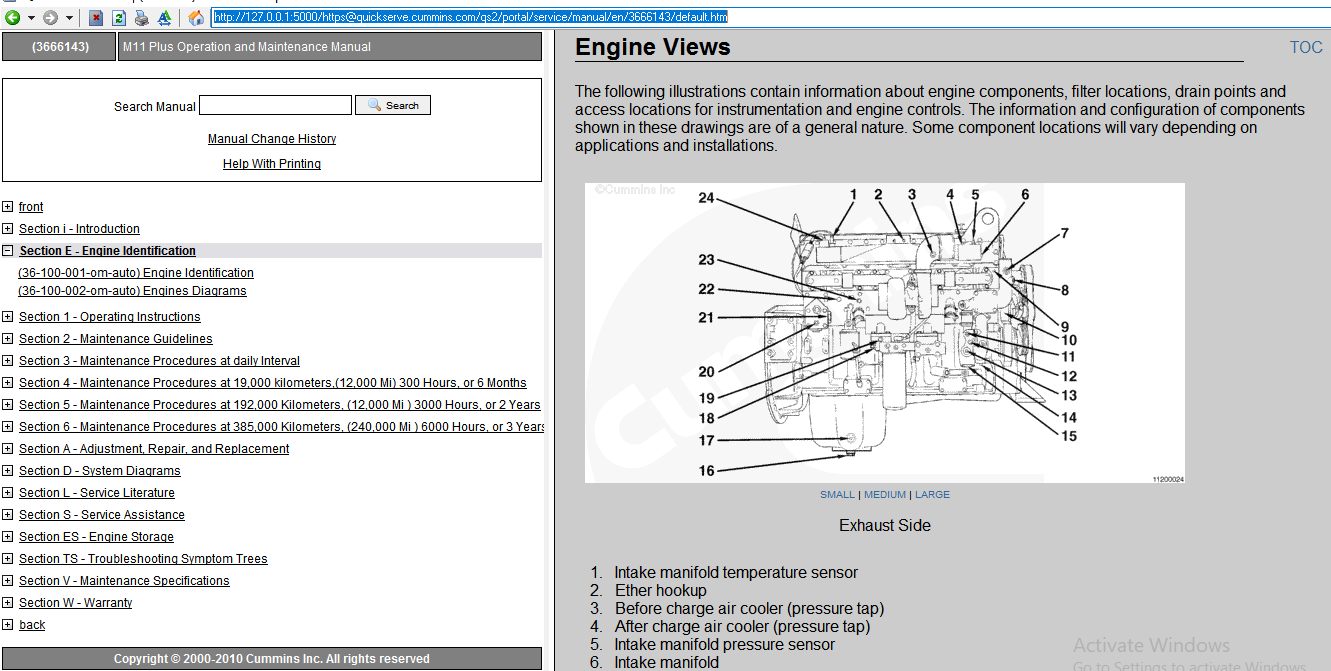
Task: Open Section TS - Troubleshooting Symptom Trees link
Action: tap(143, 559)
